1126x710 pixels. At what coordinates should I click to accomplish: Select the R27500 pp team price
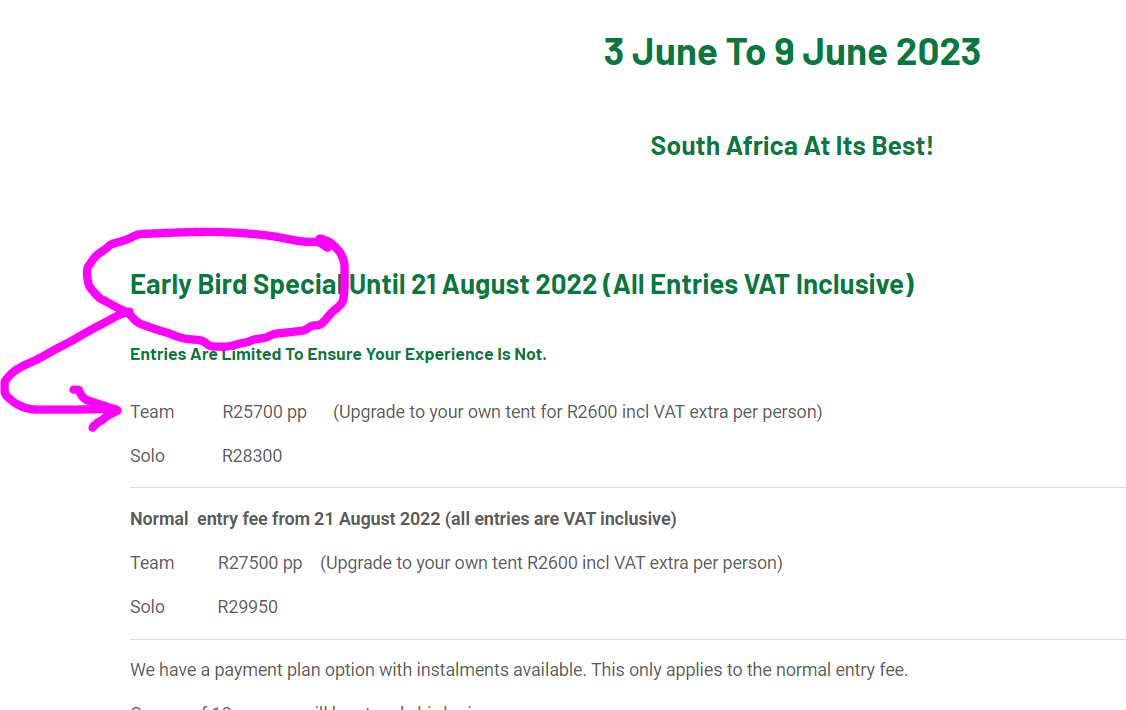click(260, 563)
